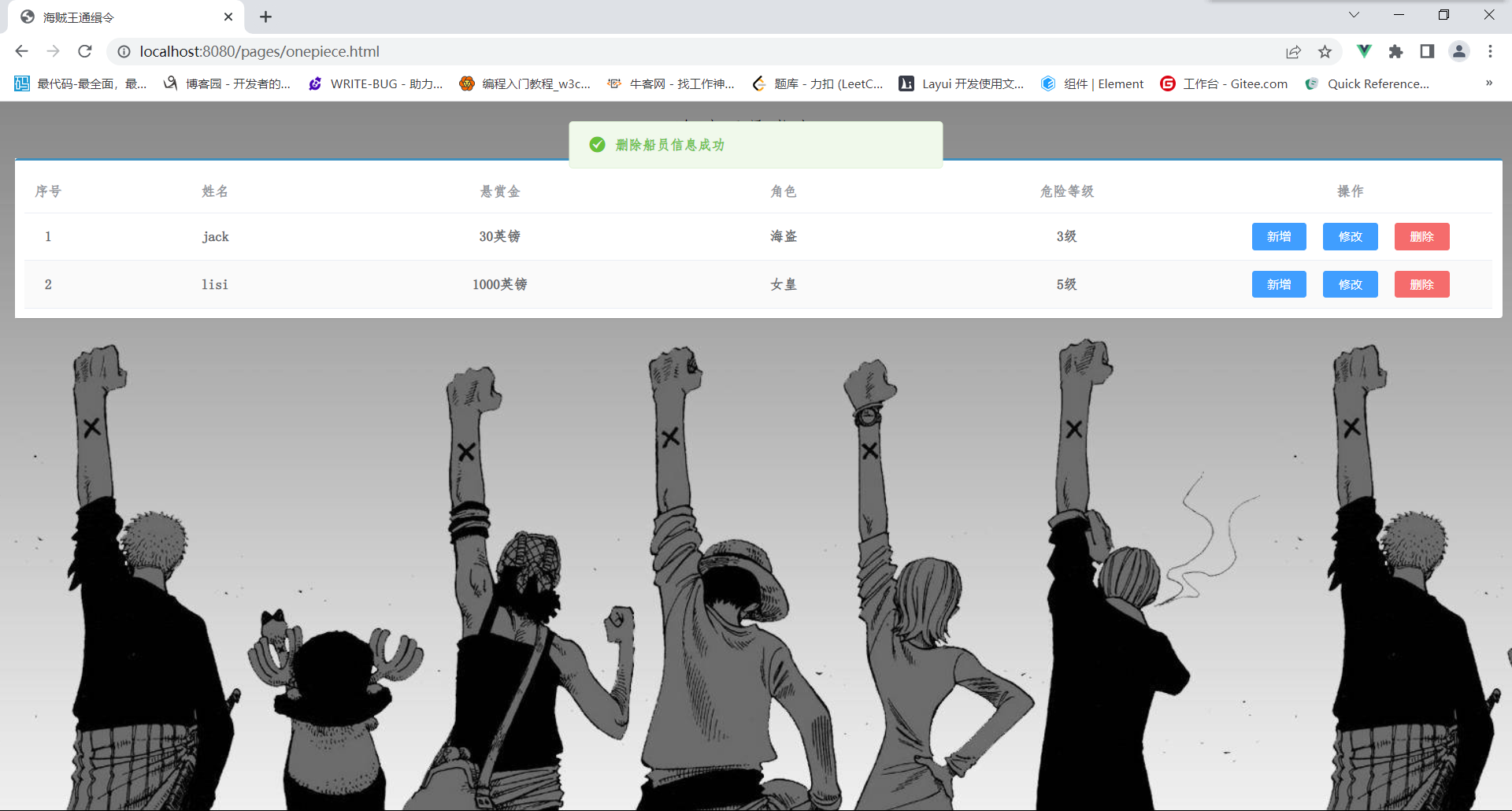Open the 题库 - 力扣 bookmark

pos(817,83)
